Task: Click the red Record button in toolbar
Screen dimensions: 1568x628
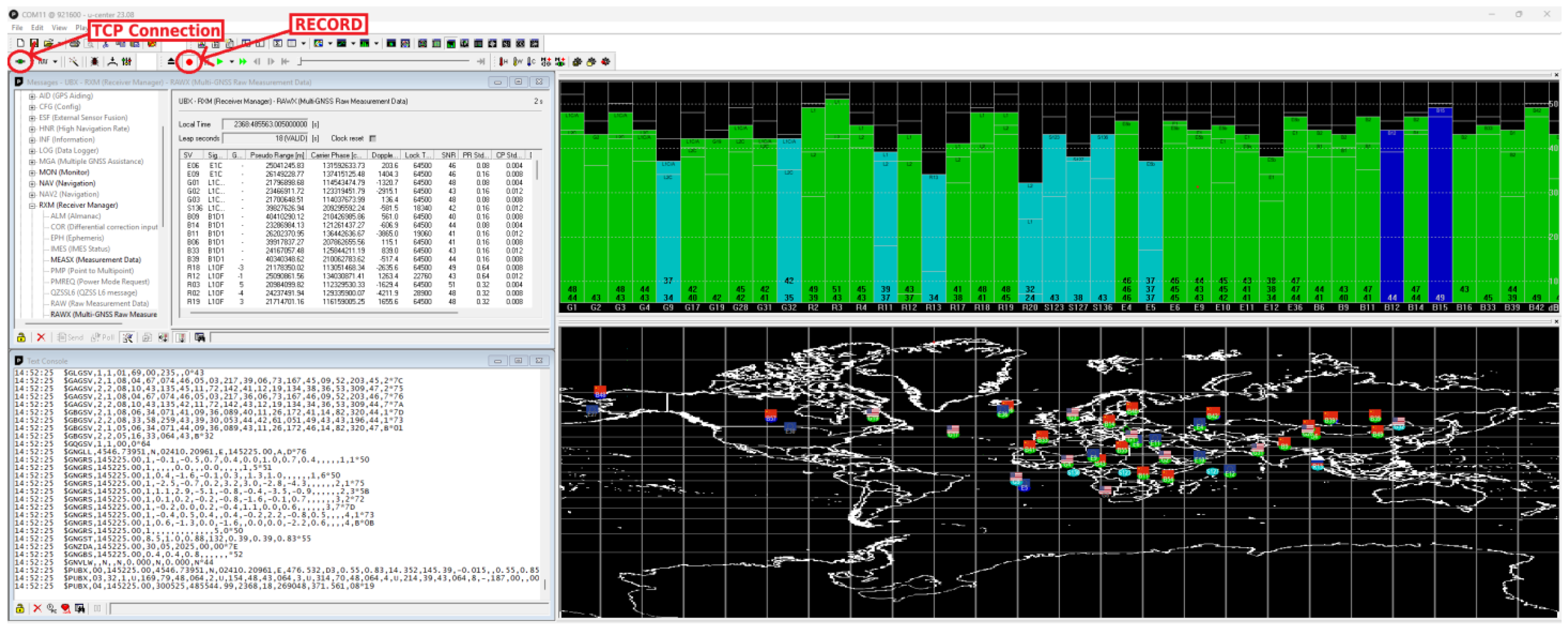Action: pos(189,62)
